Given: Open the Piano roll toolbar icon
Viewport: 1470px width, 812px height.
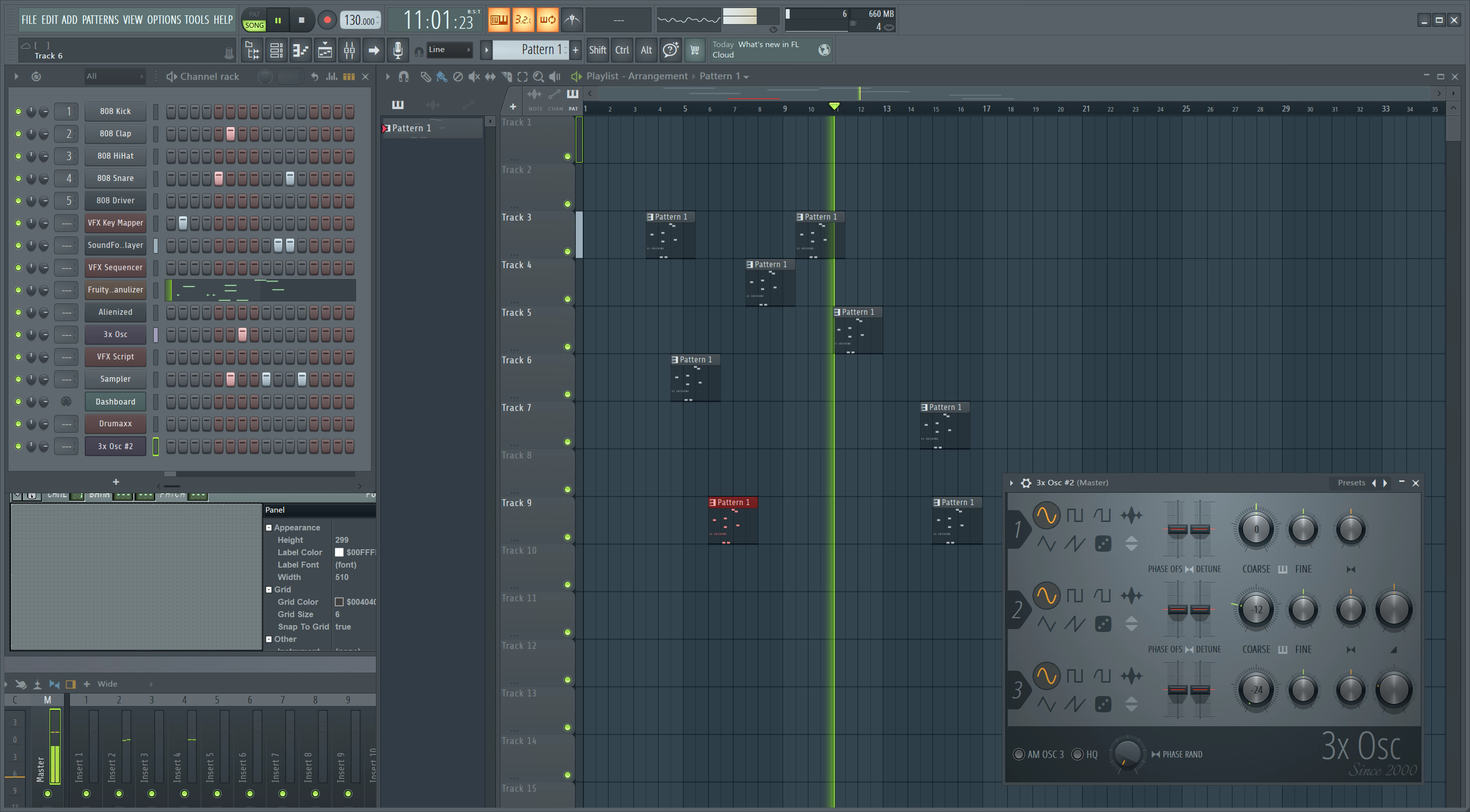Looking at the screenshot, I should point(300,50).
